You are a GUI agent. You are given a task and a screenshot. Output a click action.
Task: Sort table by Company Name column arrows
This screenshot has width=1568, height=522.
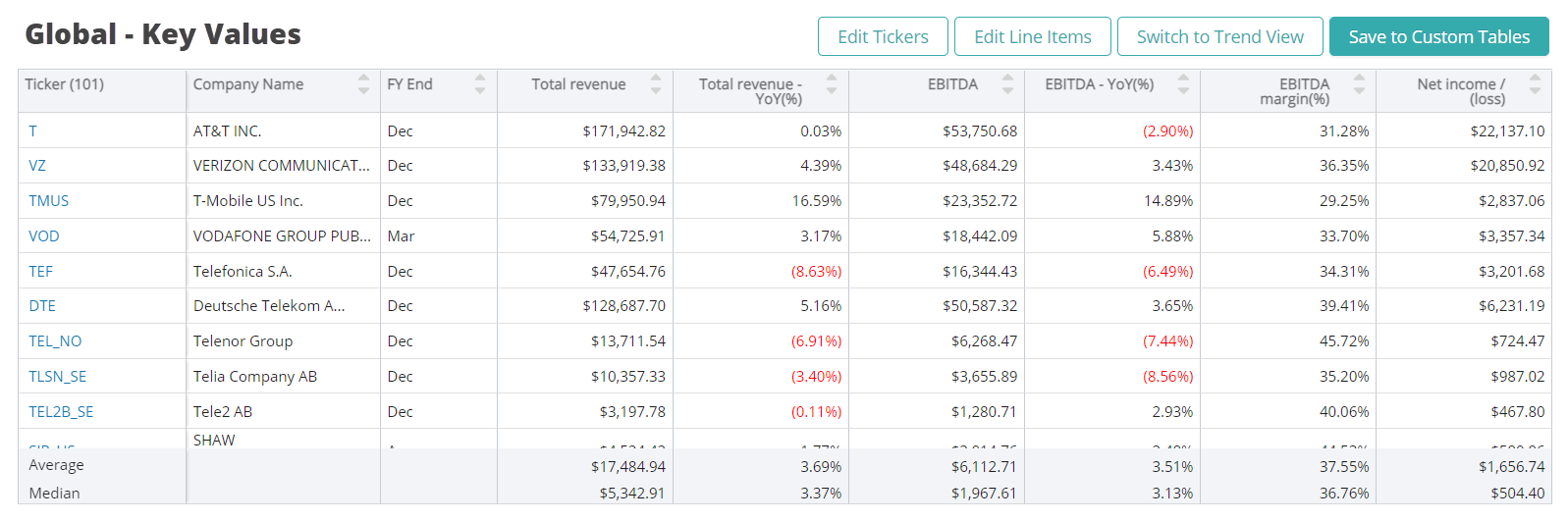(363, 84)
